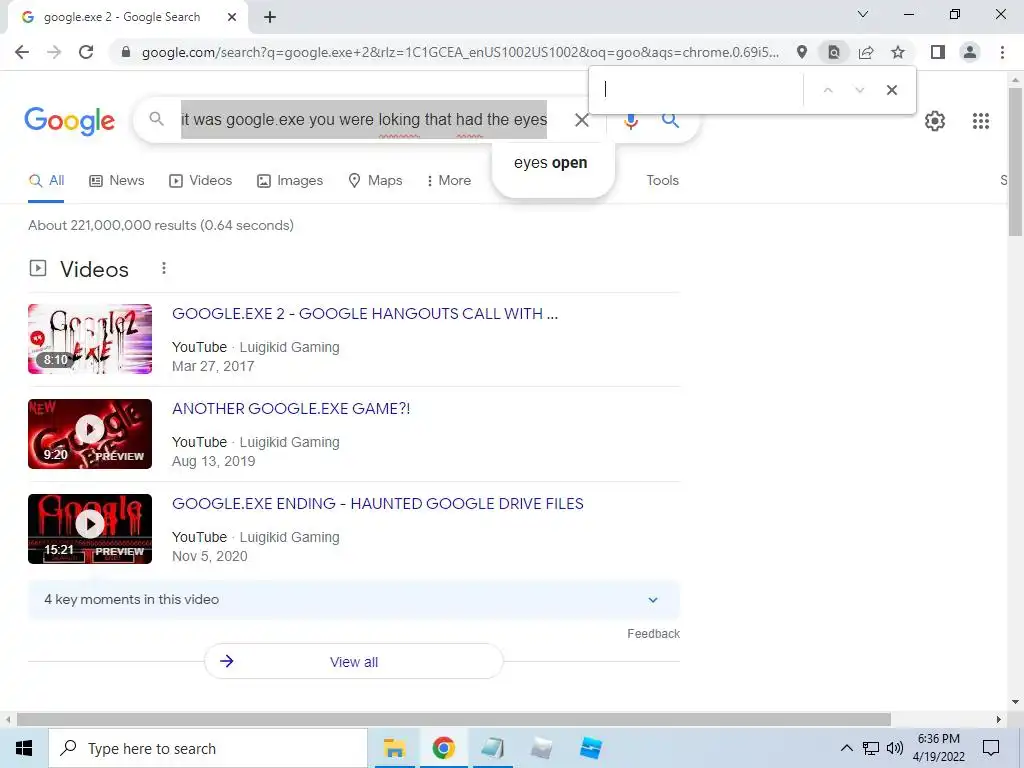Open the tab search chevron
The width and height of the screenshot is (1024, 768).
tap(862, 14)
